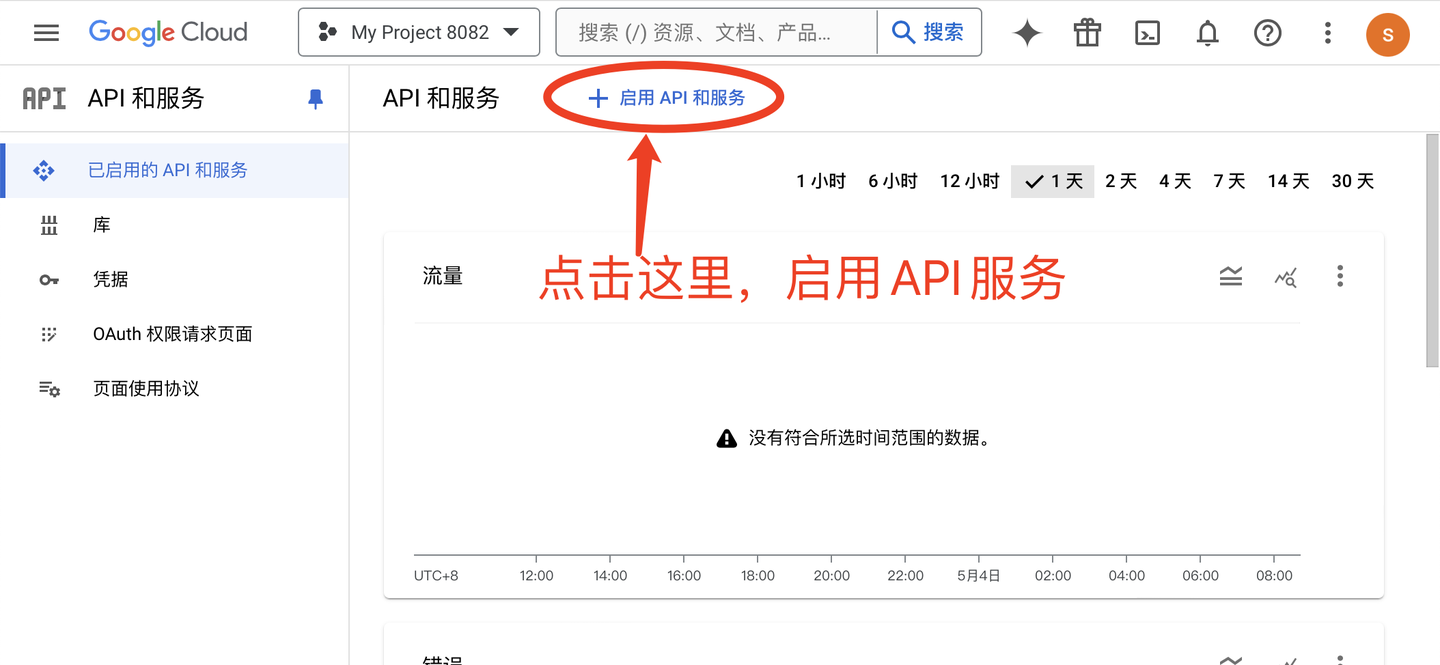The height and width of the screenshot is (665, 1440).
Task: Open the notifications bell
Action: tap(1207, 33)
